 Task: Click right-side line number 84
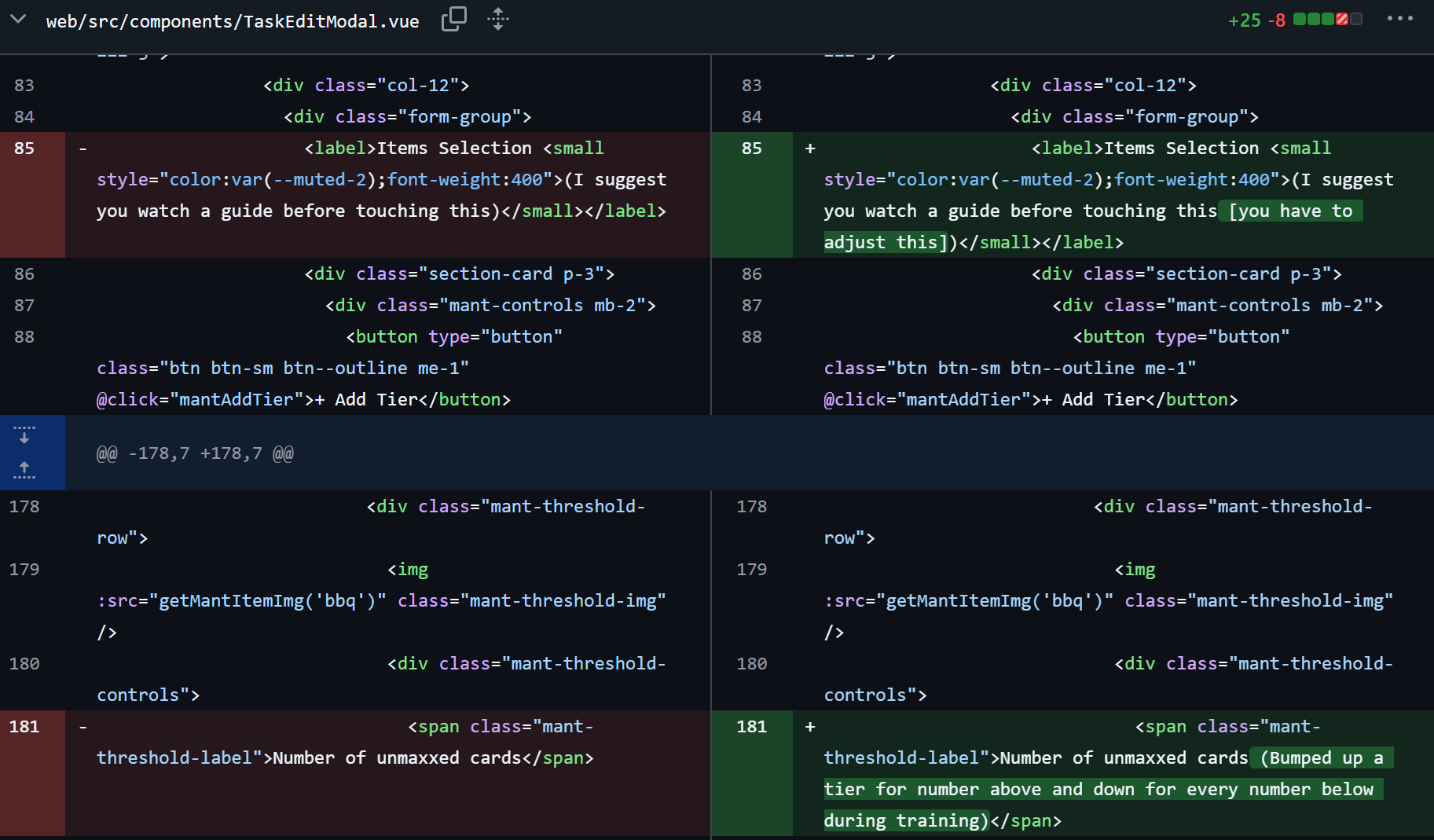pyautogui.click(x=752, y=116)
